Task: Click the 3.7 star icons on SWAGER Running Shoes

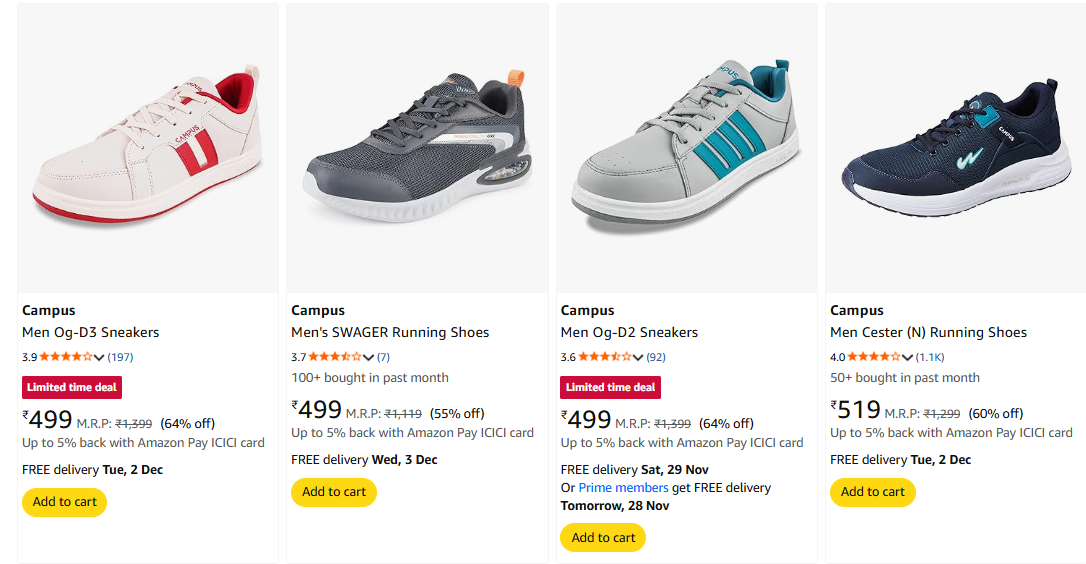Action: 335,357
